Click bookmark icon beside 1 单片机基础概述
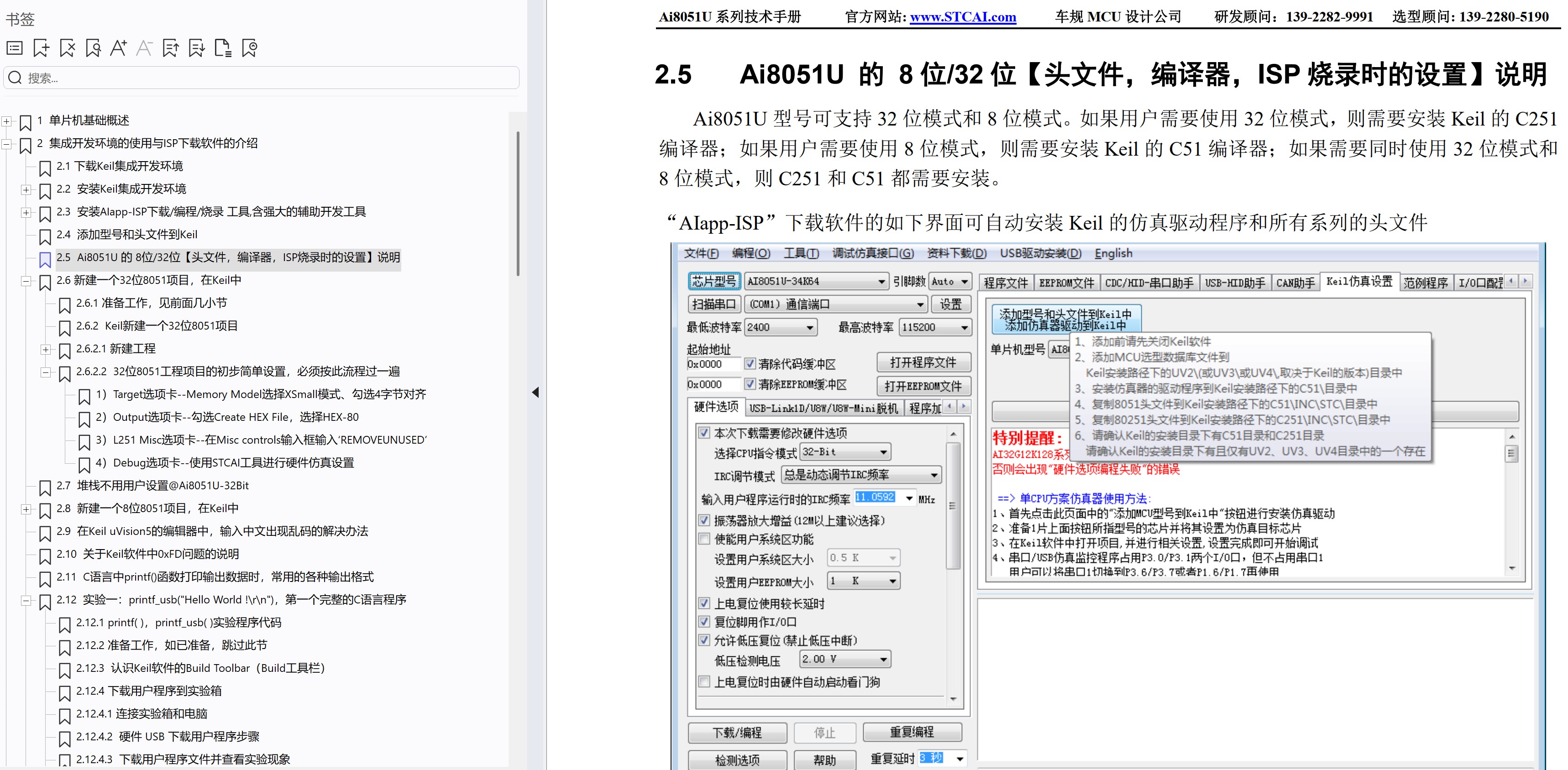This screenshot has height=770, width=1568. pos(26,123)
